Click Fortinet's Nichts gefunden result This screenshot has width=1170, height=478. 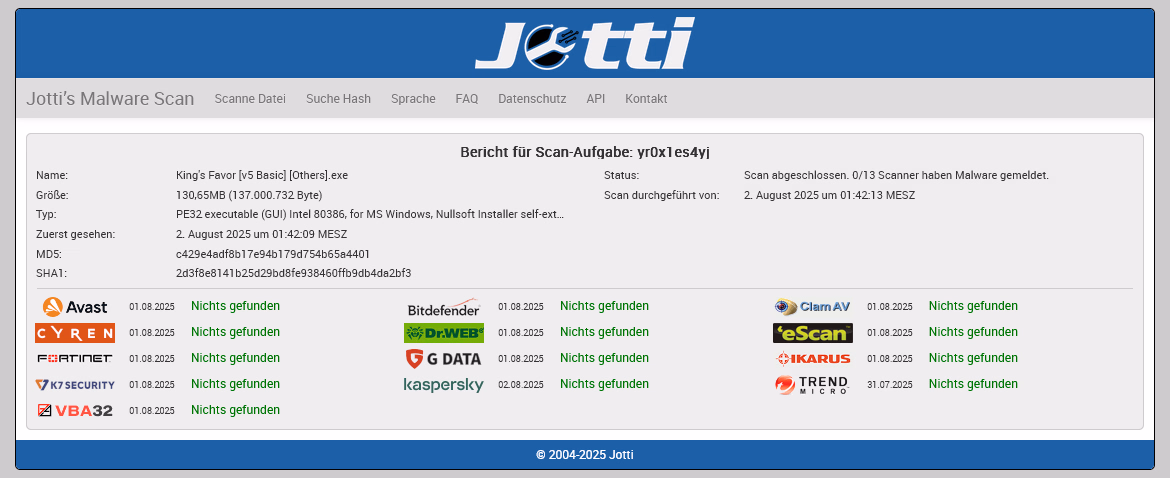click(236, 358)
